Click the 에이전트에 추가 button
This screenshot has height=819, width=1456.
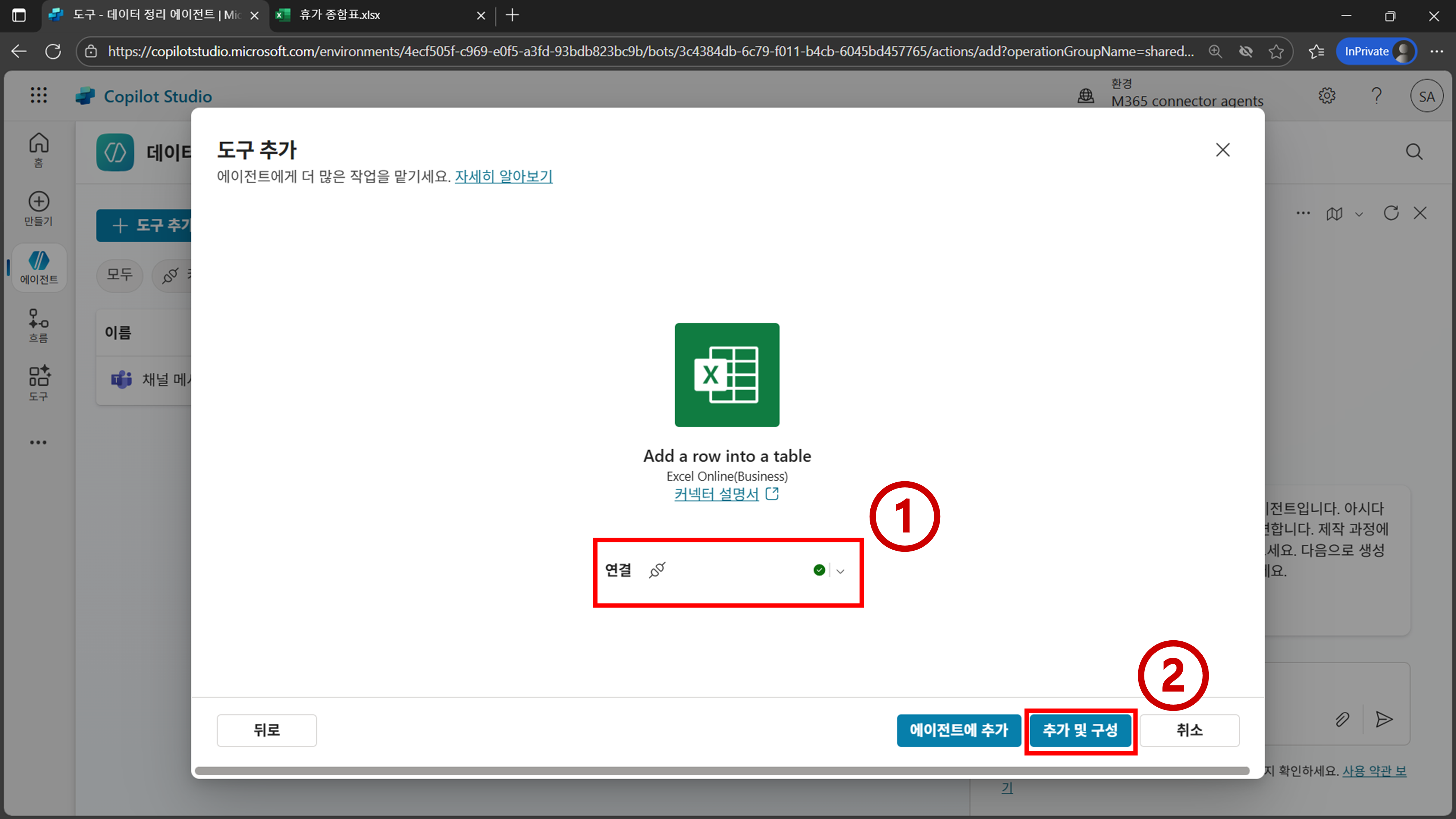point(959,730)
